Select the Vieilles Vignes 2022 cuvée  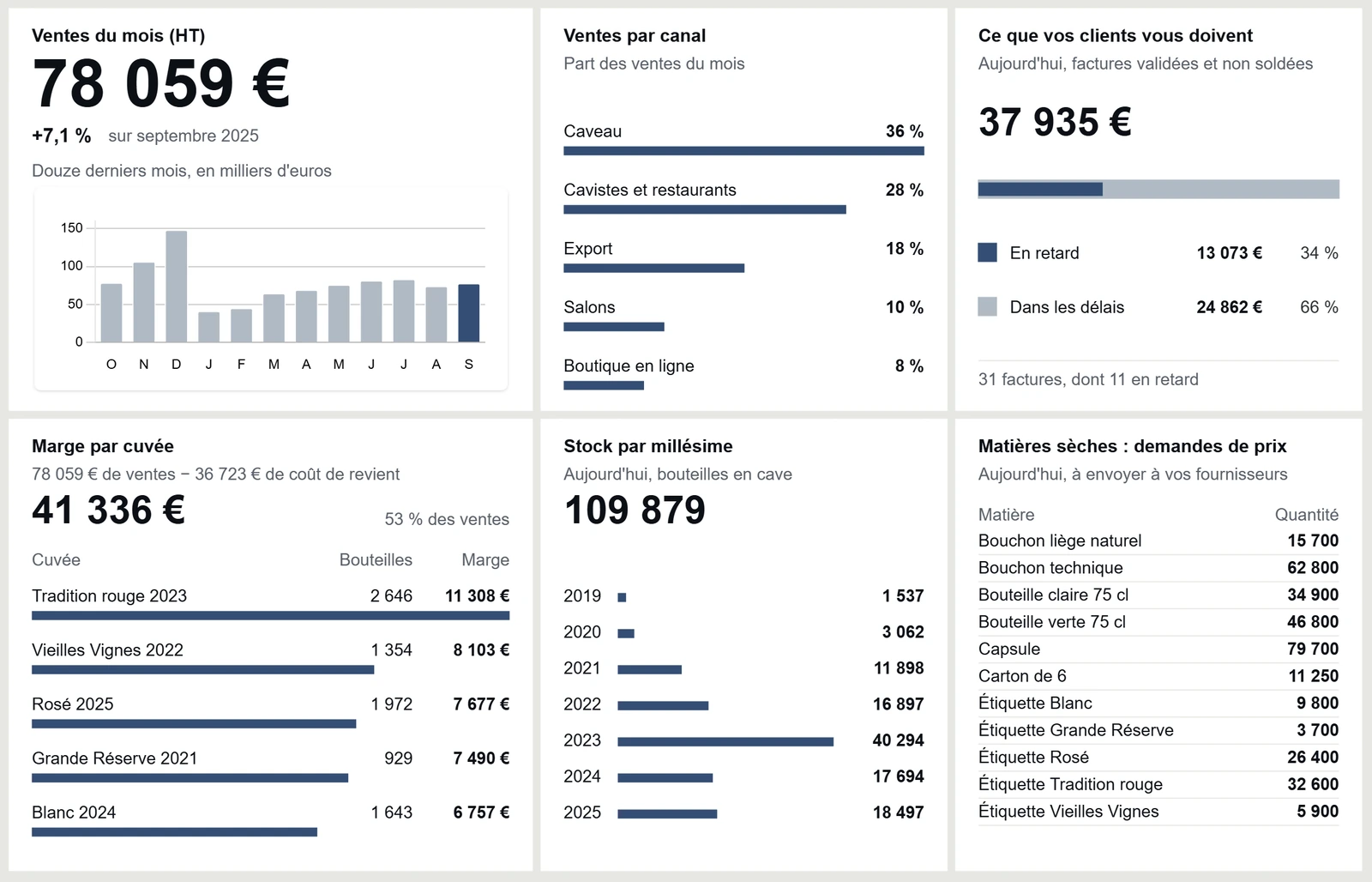[271, 658]
